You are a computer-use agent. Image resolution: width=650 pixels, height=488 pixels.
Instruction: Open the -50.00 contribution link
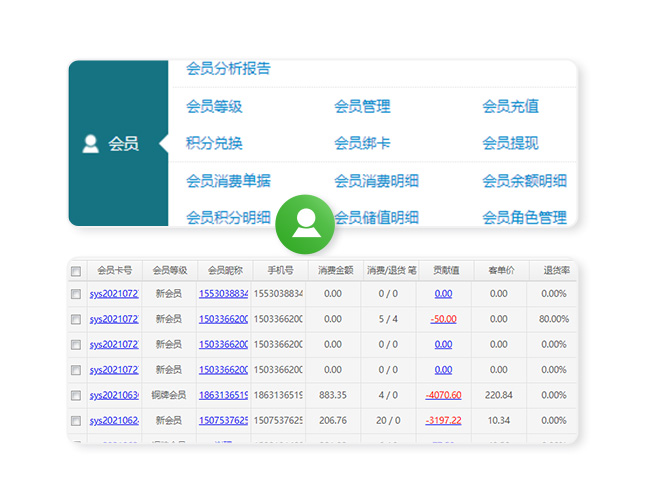tap(443, 320)
